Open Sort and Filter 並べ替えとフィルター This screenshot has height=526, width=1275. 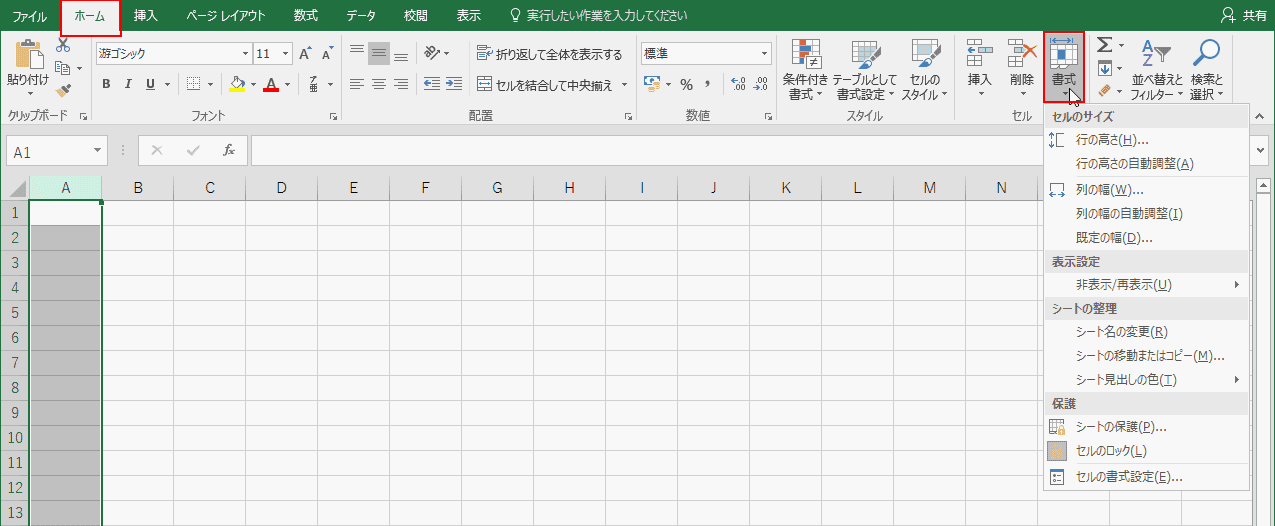[x=1157, y=70]
